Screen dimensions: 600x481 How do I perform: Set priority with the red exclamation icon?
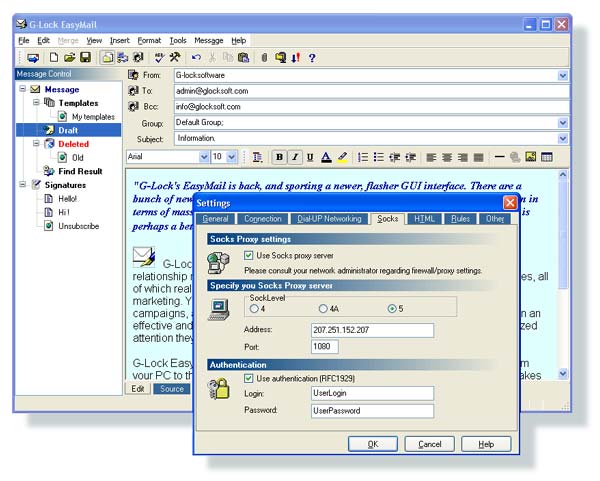(x=295, y=58)
